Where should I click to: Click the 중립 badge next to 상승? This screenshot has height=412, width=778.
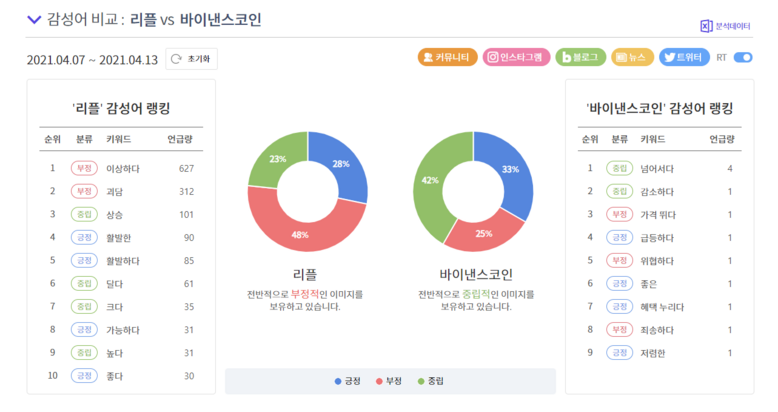[x=84, y=214]
